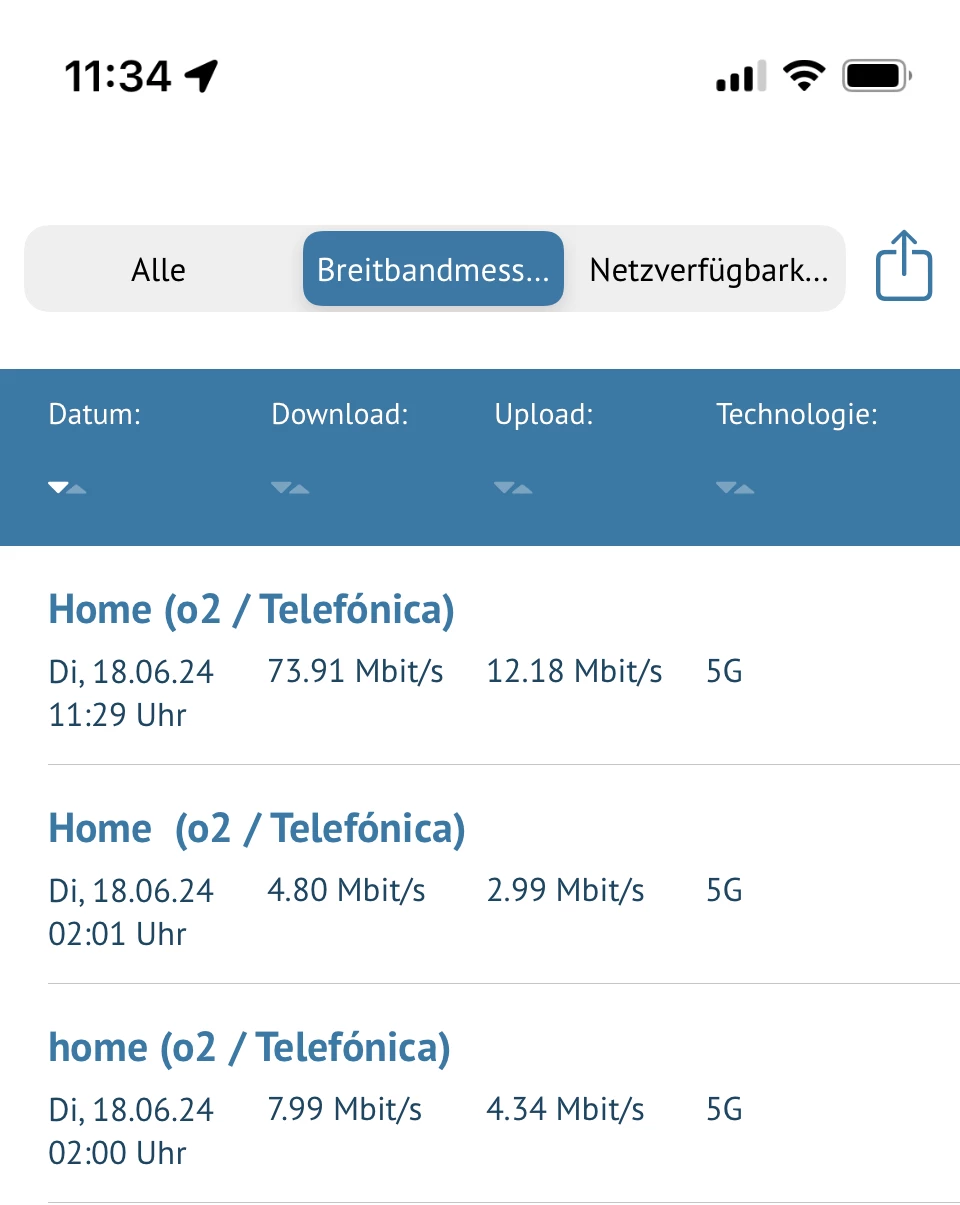Sort list by Download column header

pyautogui.click(x=340, y=415)
